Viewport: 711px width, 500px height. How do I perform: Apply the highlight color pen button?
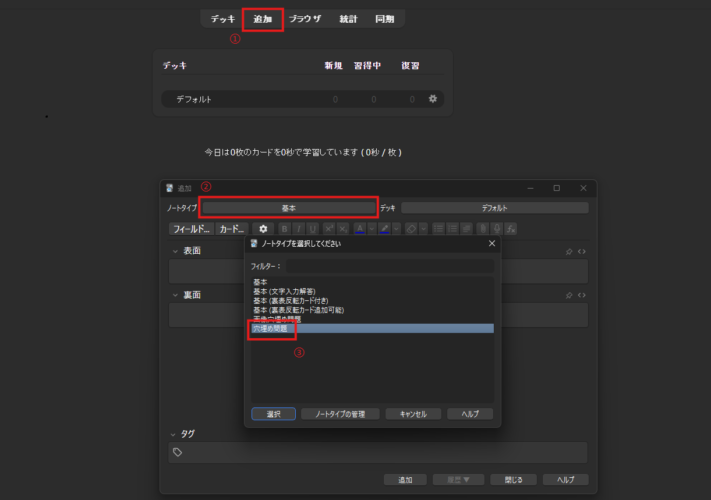pyautogui.click(x=385, y=229)
